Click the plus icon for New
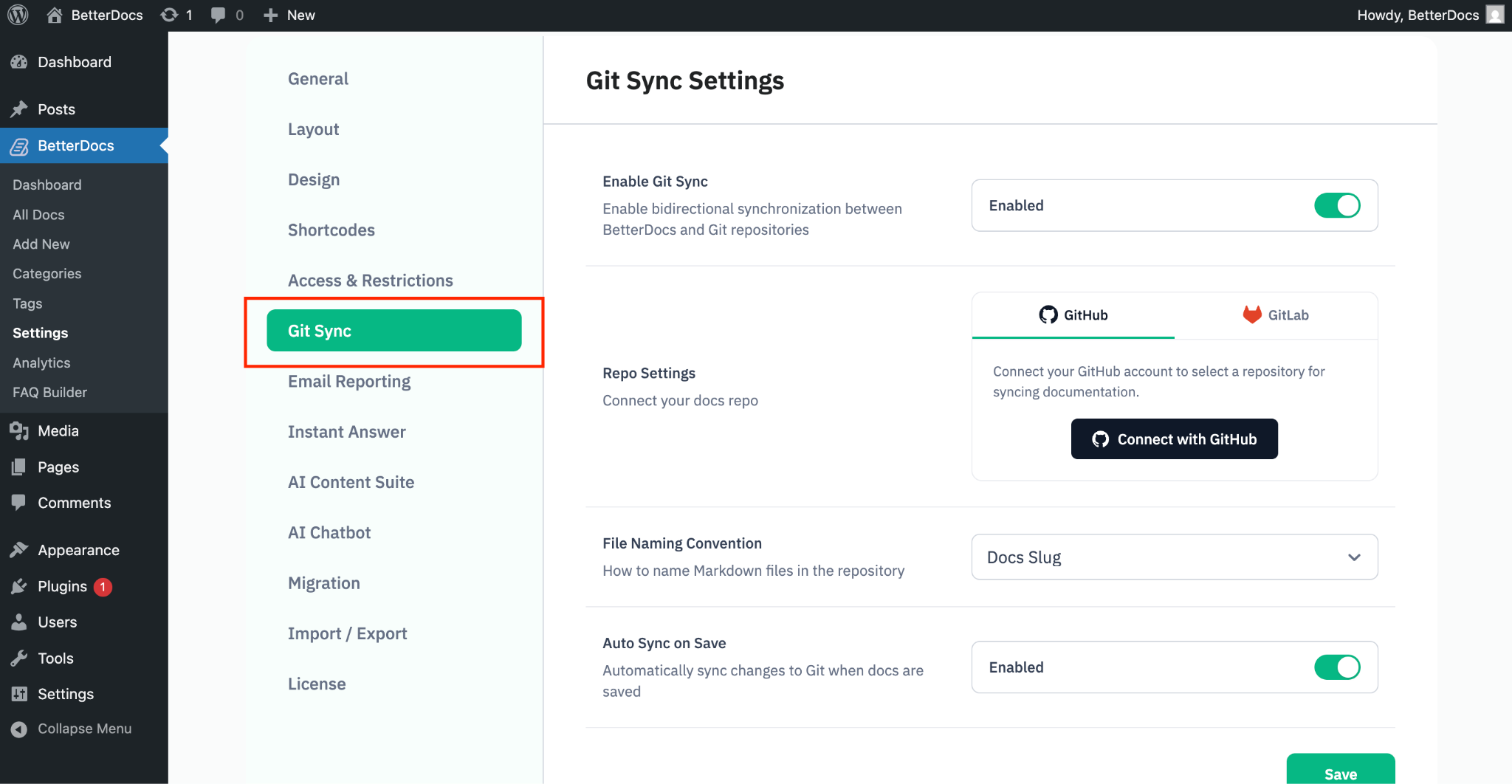The image size is (1512, 784). (270, 15)
